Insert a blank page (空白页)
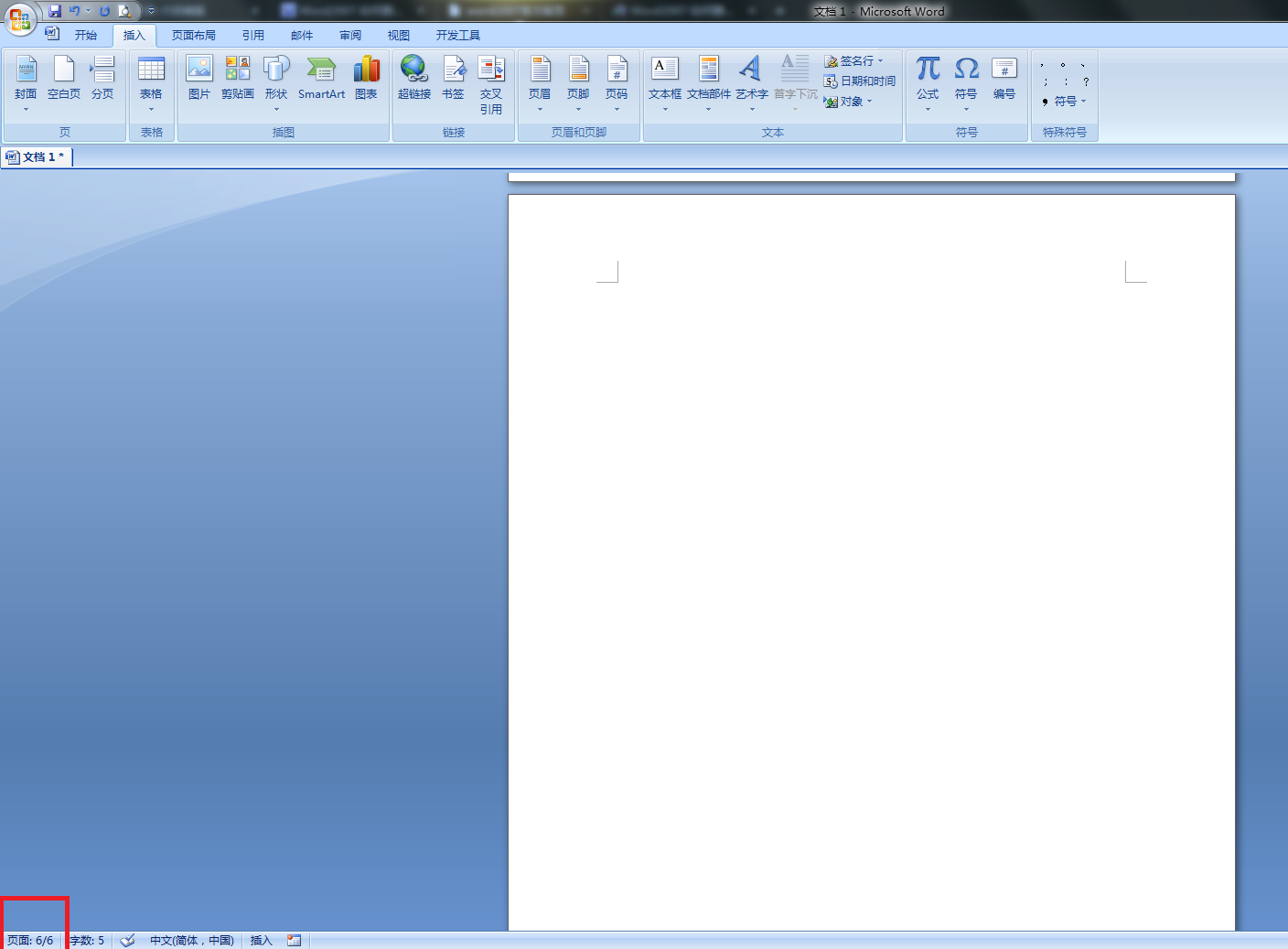The width and height of the screenshot is (1288, 949). (x=64, y=78)
